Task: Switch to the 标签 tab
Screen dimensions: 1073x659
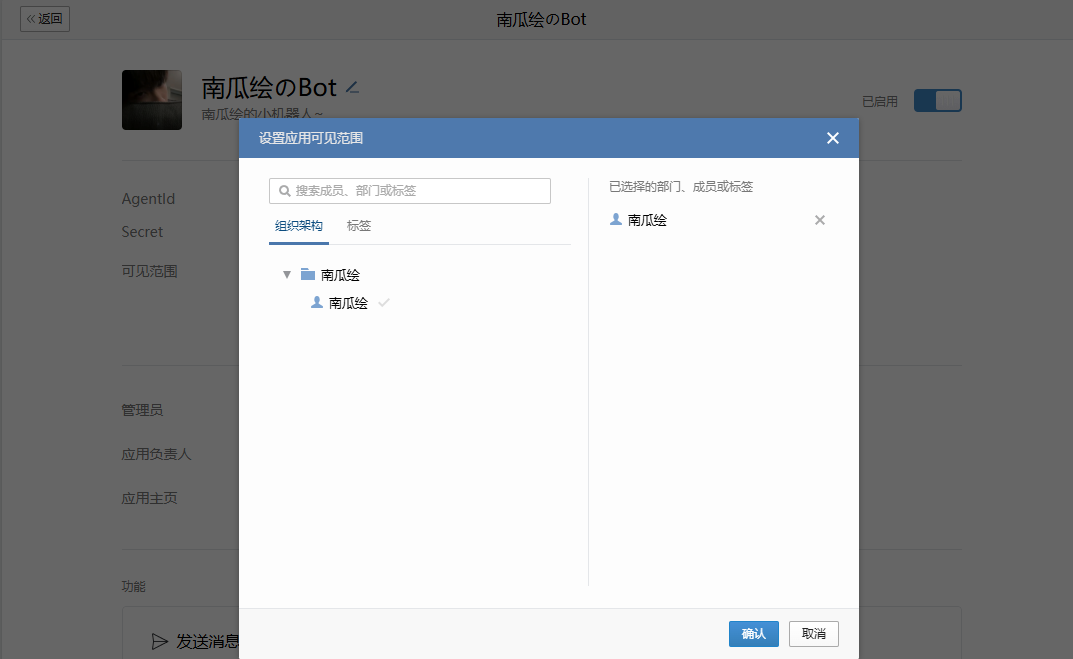Action: click(359, 226)
